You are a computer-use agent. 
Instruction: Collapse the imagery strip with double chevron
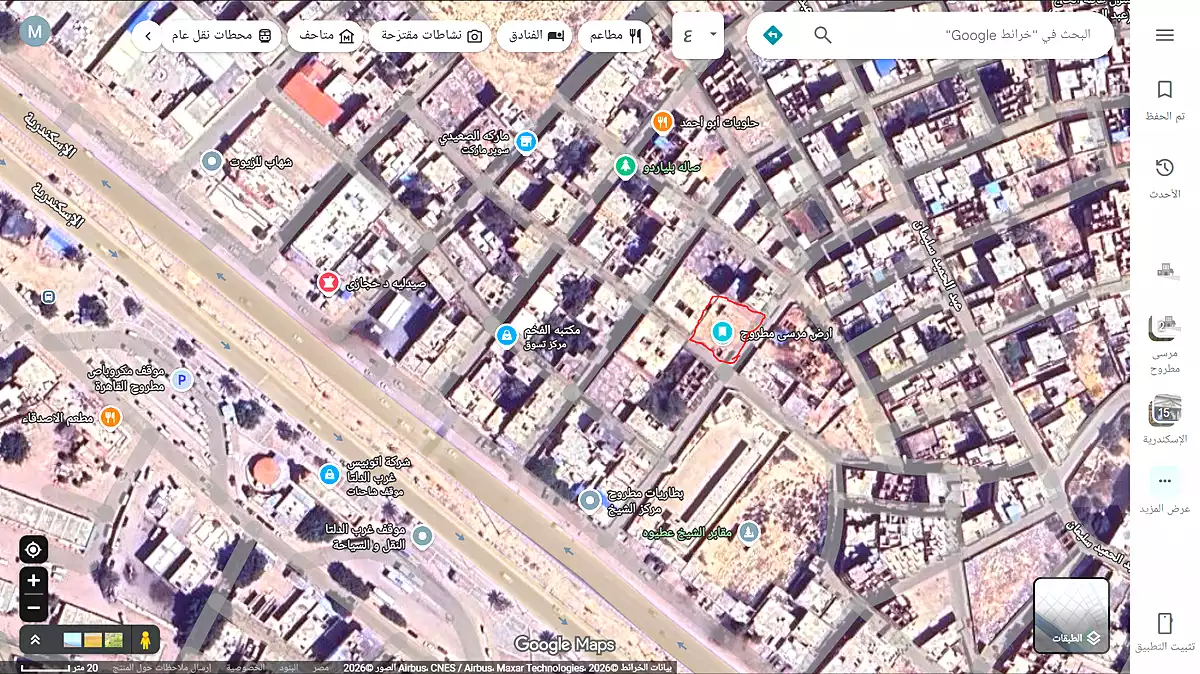pyautogui.click(x=35, y=640)
